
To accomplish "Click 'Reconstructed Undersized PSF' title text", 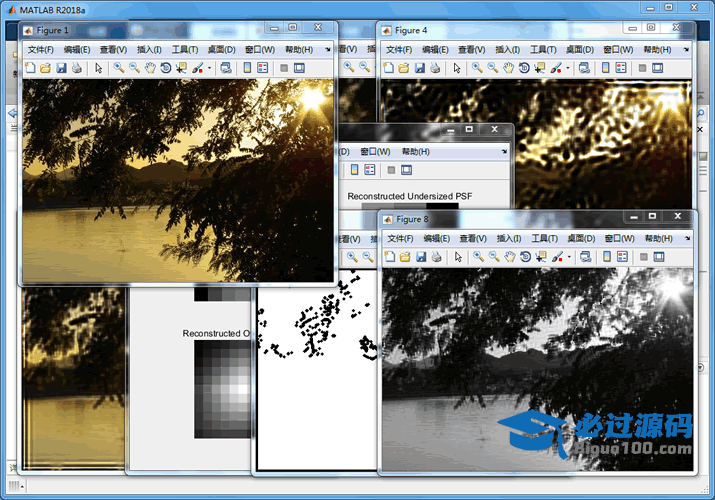I will coord(409,196).
